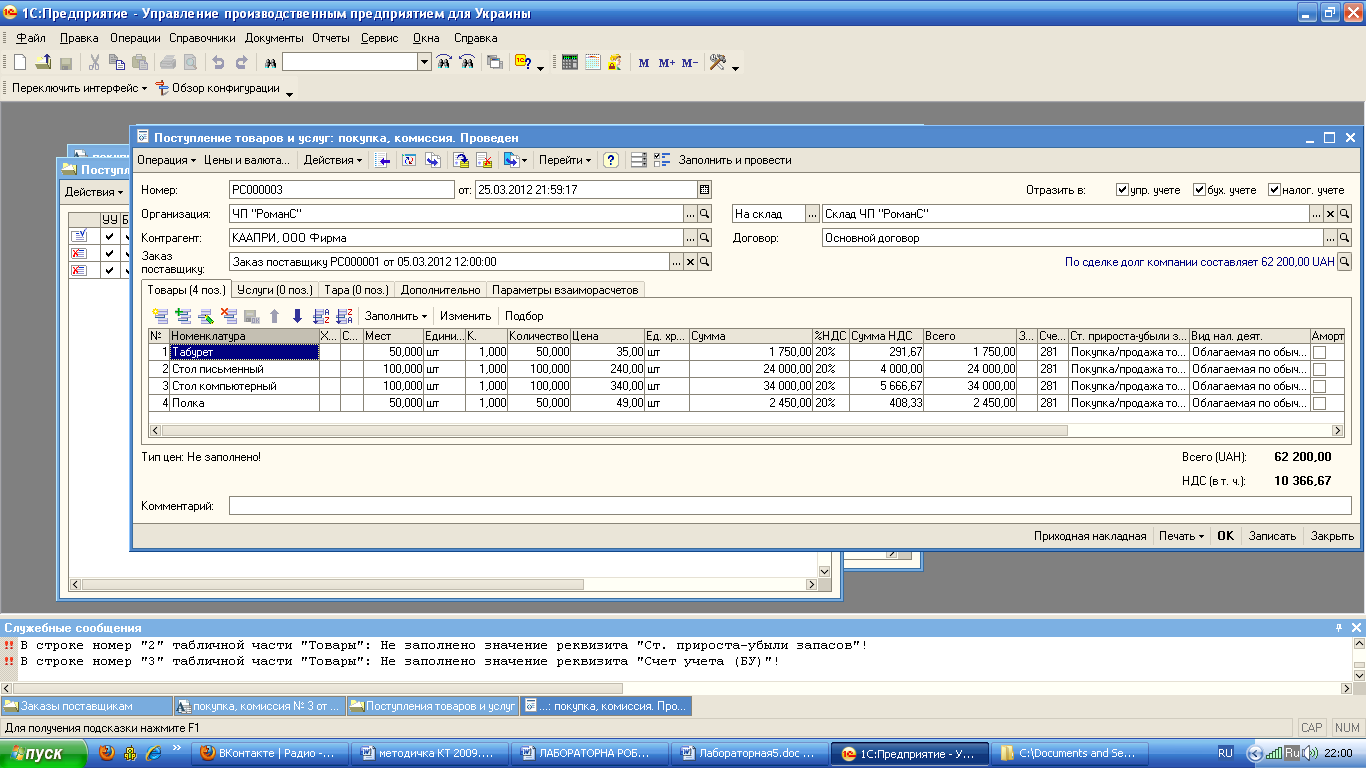Click the Обзор конфигурации icon
The height and width of the screenshot is (768, 1366).
(162, 88)
